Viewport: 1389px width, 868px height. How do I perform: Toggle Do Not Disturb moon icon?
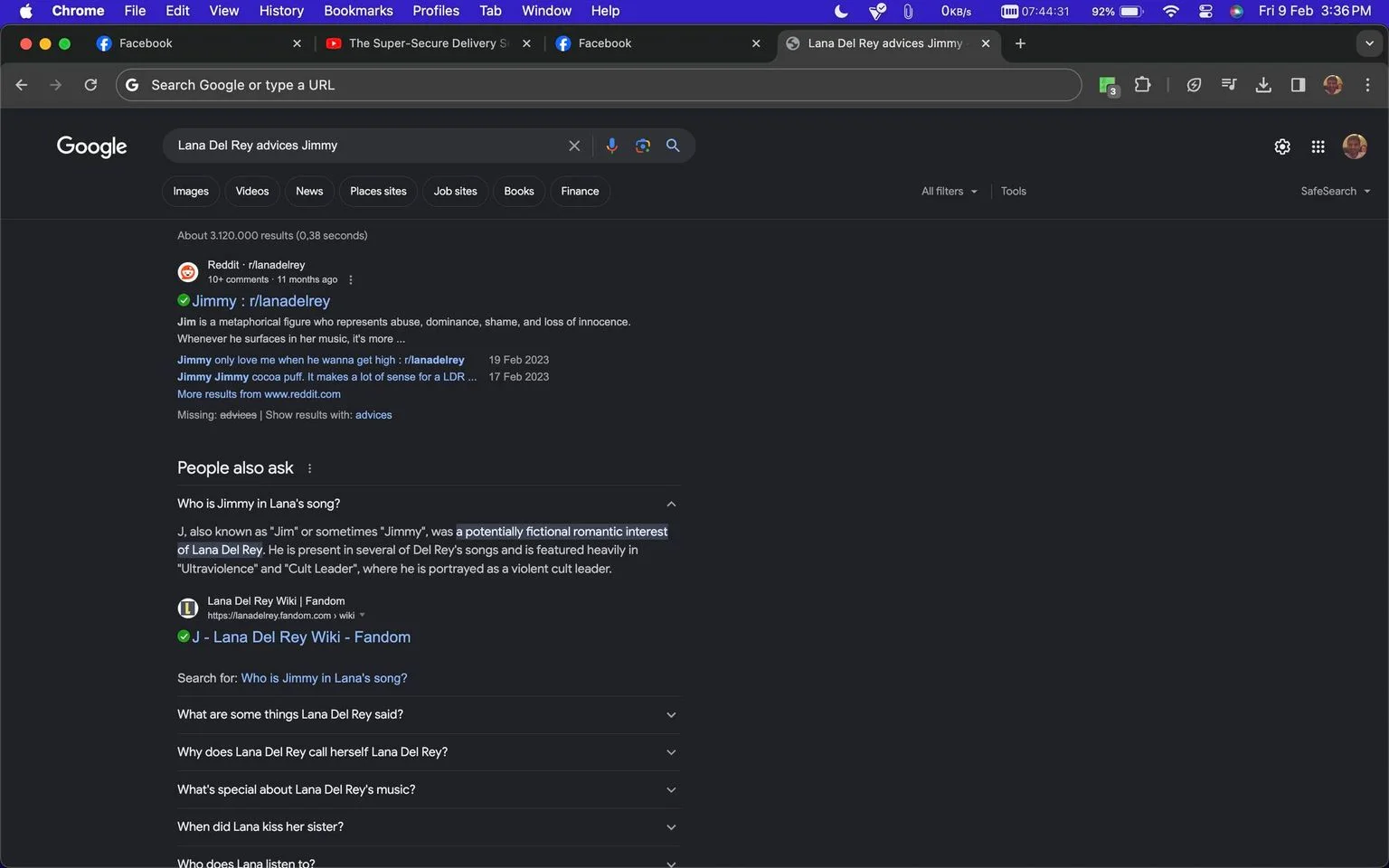[841, 11]
